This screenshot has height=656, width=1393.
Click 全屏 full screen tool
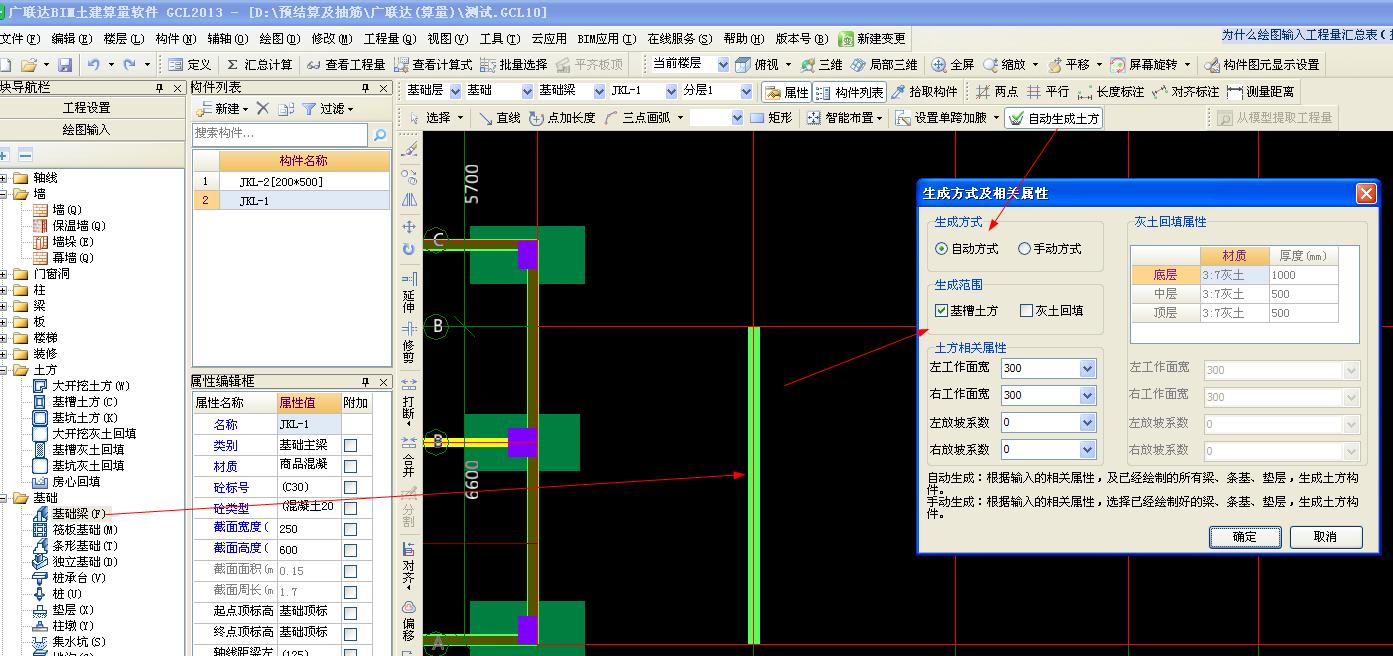tap(953, 65)
